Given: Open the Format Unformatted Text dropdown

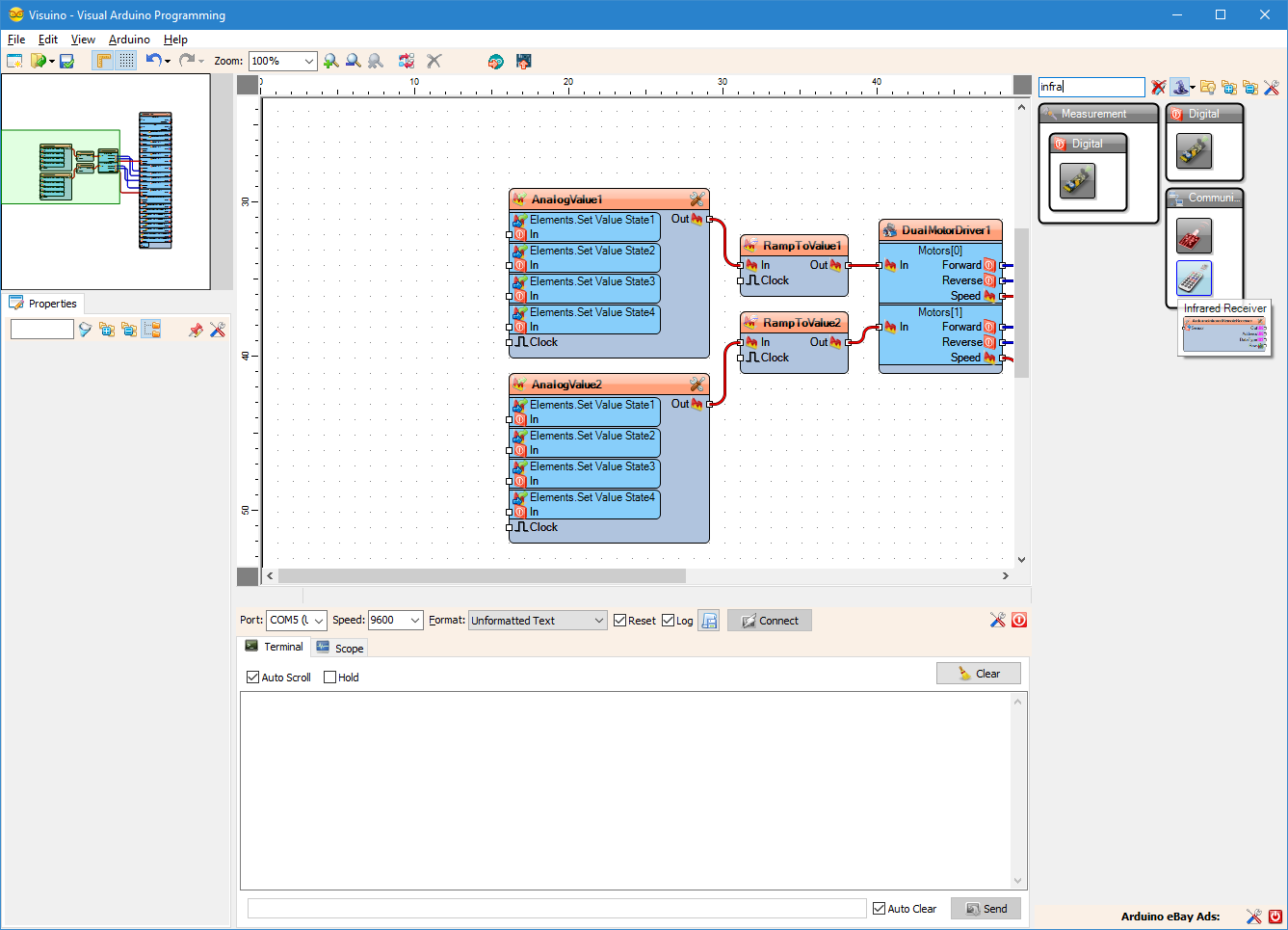Looking at the screenshot, I should pos(598,621).
